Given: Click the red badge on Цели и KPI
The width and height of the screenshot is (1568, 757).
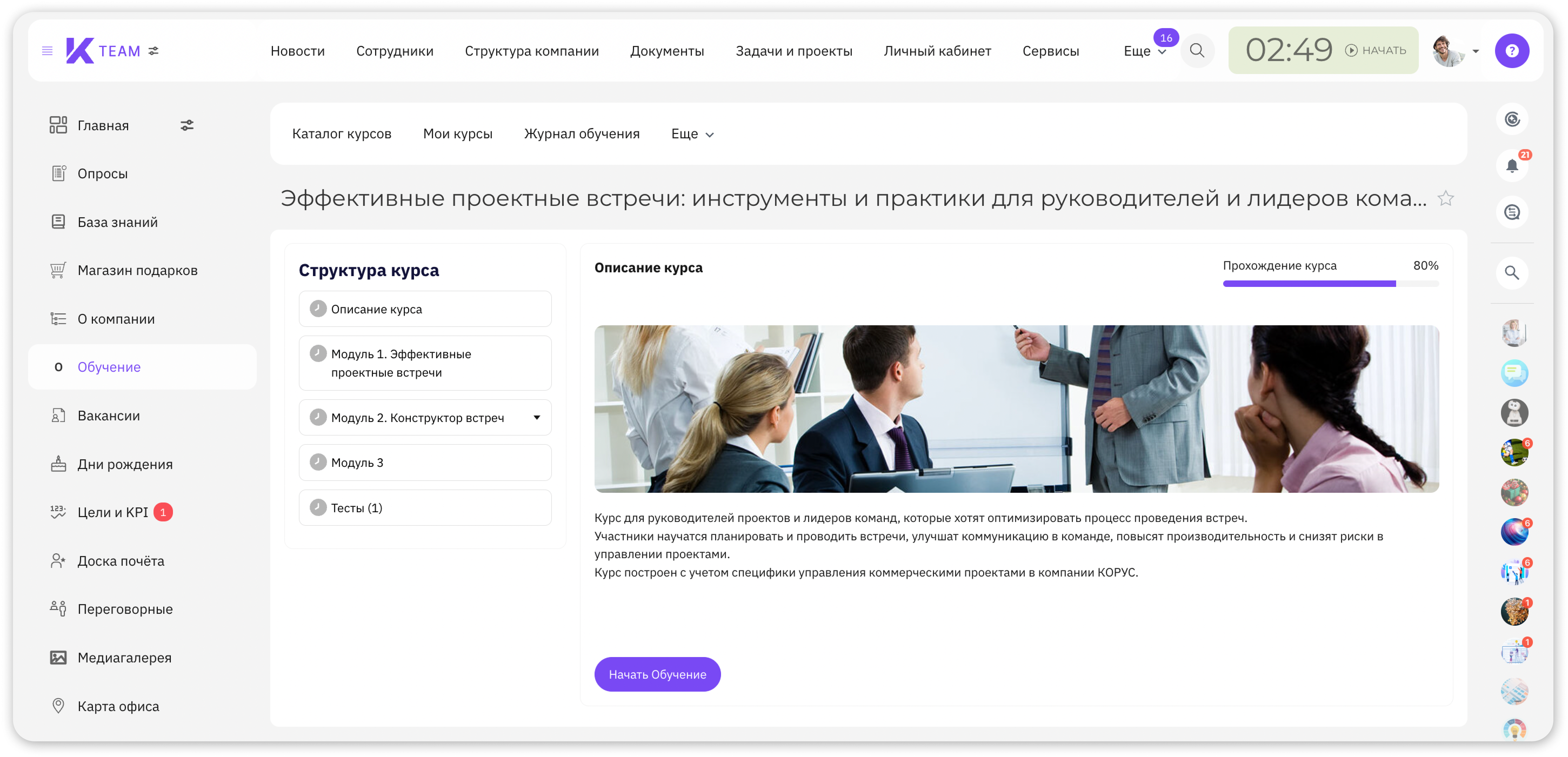Looking at the screenshot, I should point(163,513).
